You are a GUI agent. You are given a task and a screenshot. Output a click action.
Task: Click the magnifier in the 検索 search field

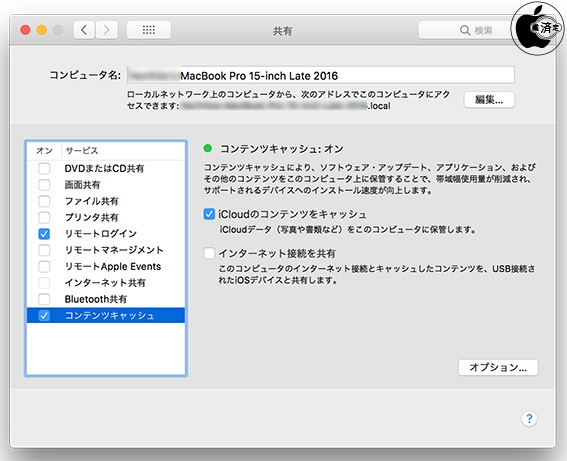click(x=465, y=30)
